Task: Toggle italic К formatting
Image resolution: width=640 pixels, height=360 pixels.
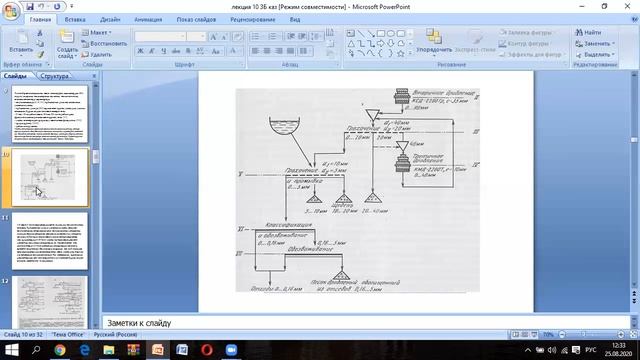Action: [x=152, y=51]
